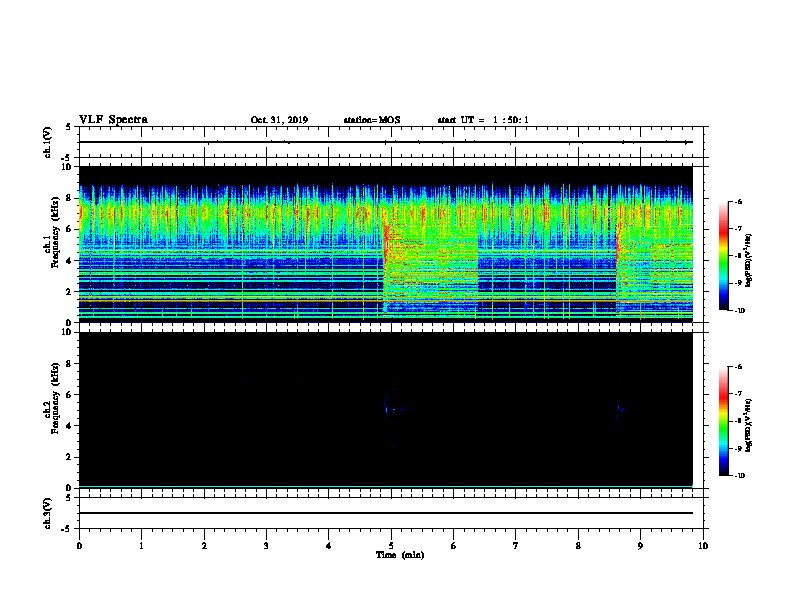This screenshot has width=792, height=612.
Task: Click the ch.3 voltage trace line
Action: point(385,513)
